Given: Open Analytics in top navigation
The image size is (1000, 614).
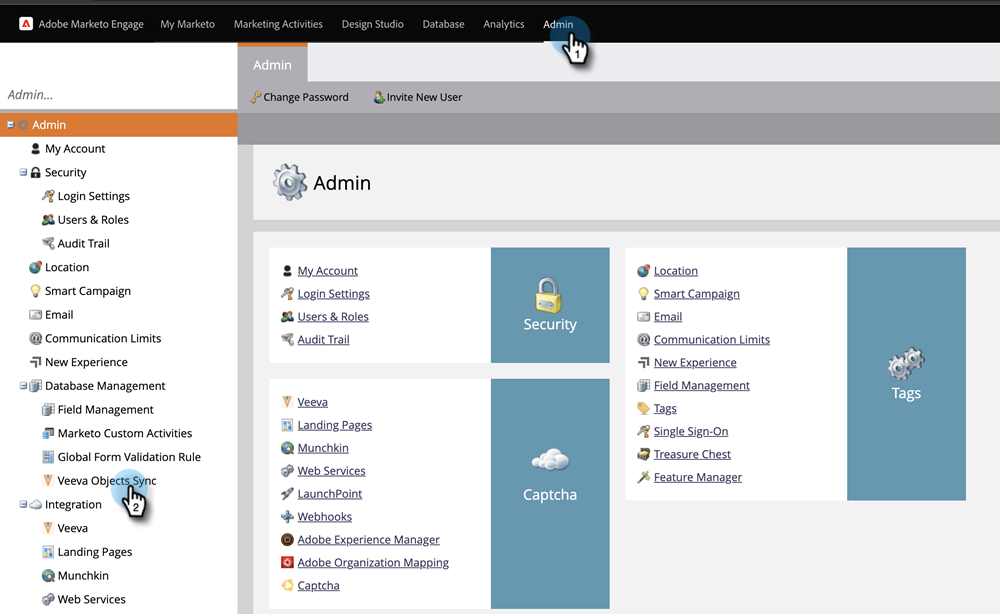Looking at the screenshot, I should [x=504, y=24].
